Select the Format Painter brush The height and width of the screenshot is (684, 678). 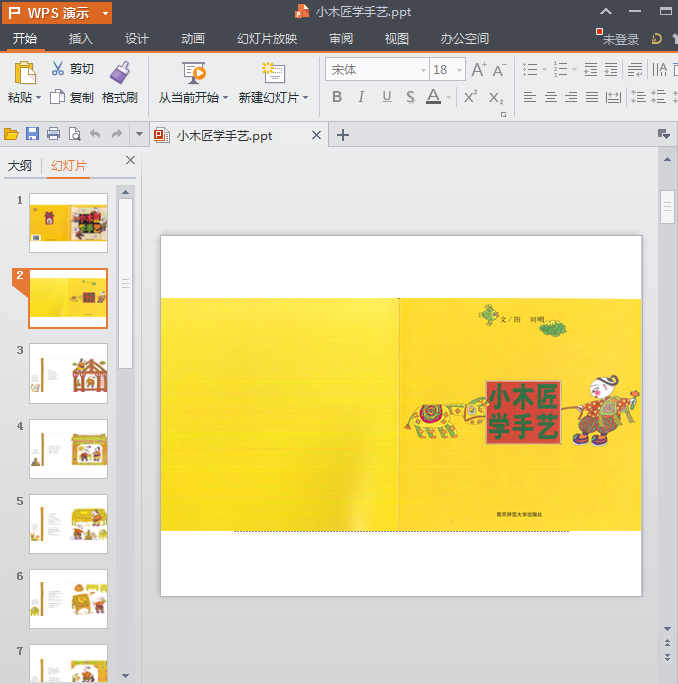click(120, 72)
